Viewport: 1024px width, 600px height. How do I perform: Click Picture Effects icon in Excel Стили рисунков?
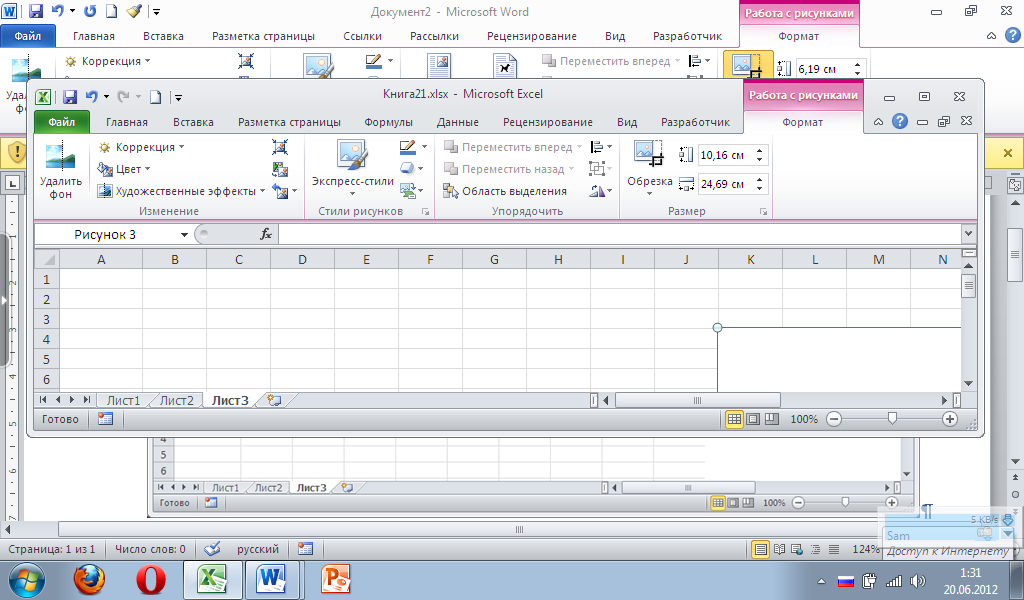click(x=408, y=169)
